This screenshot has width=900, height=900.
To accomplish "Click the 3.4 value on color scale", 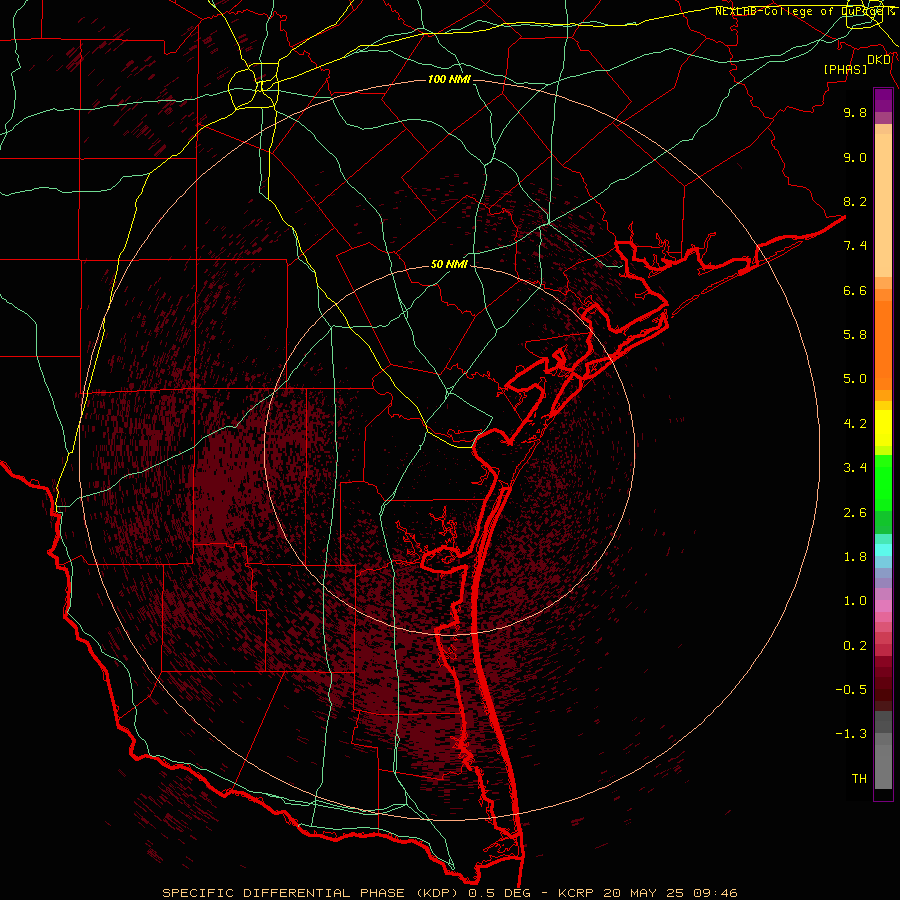I will [855, 468].
